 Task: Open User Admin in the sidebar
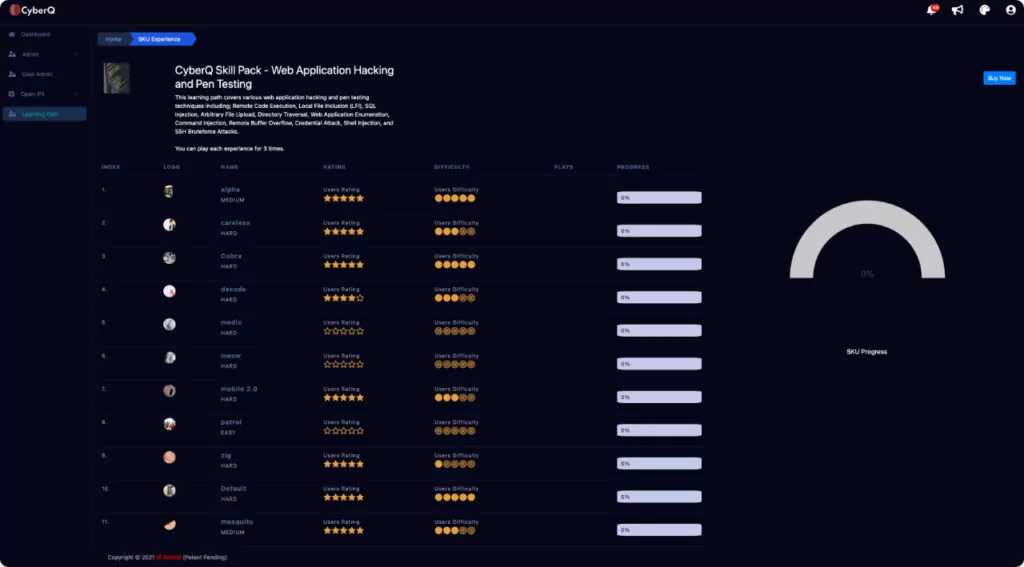coord(37,74)
